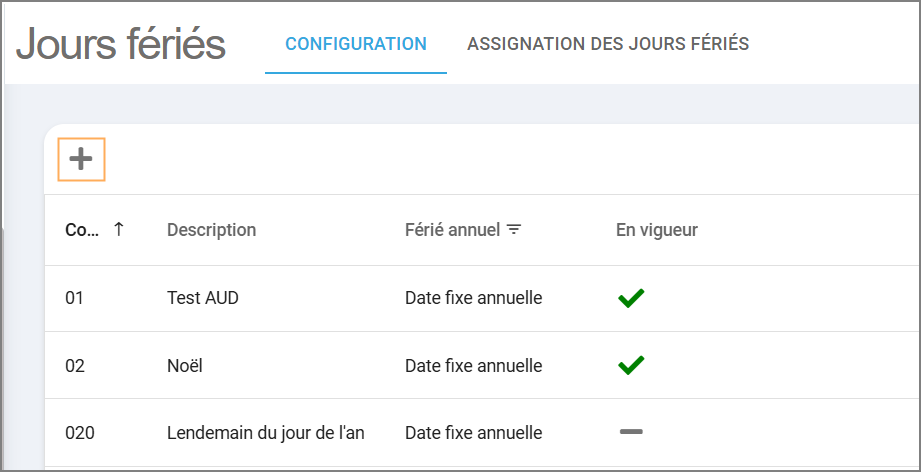Click the gray dash for Lendemain du jour de l'an
The height and width of the screenshot is (472, 921).
(x=631, y=432)
